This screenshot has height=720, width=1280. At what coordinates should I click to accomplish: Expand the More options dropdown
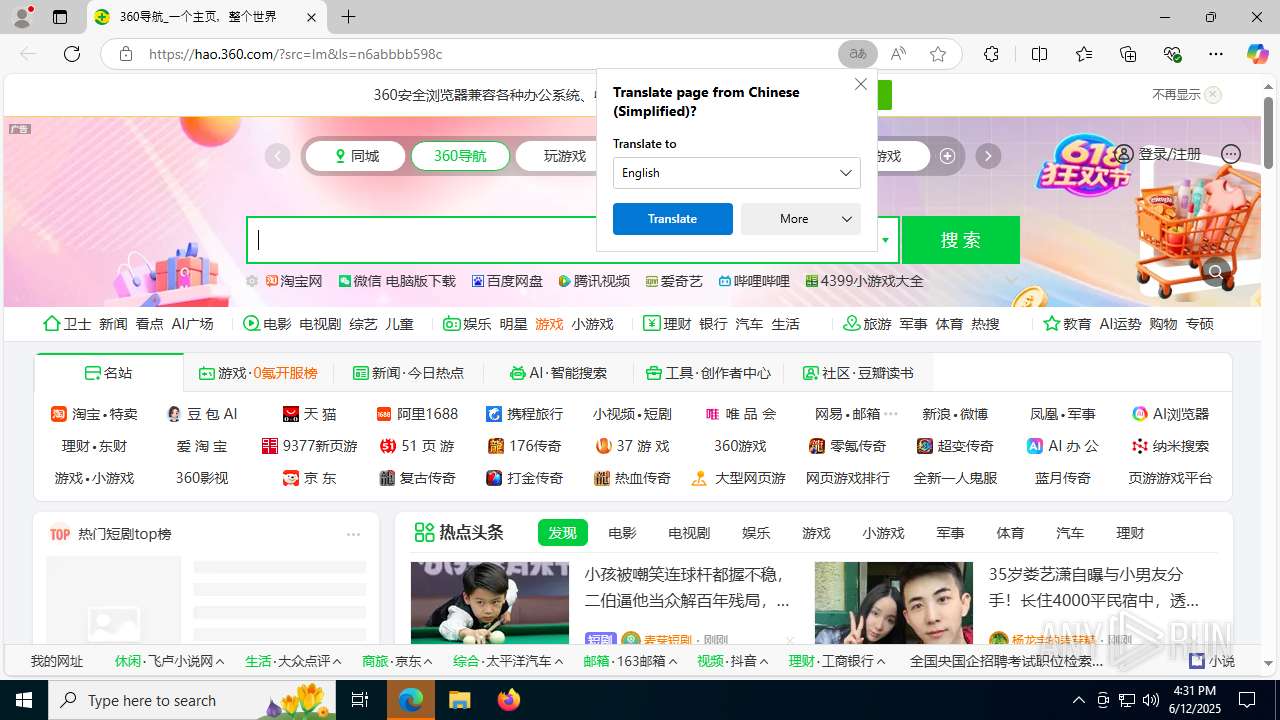pyautogui.click(x=801, y=219)
